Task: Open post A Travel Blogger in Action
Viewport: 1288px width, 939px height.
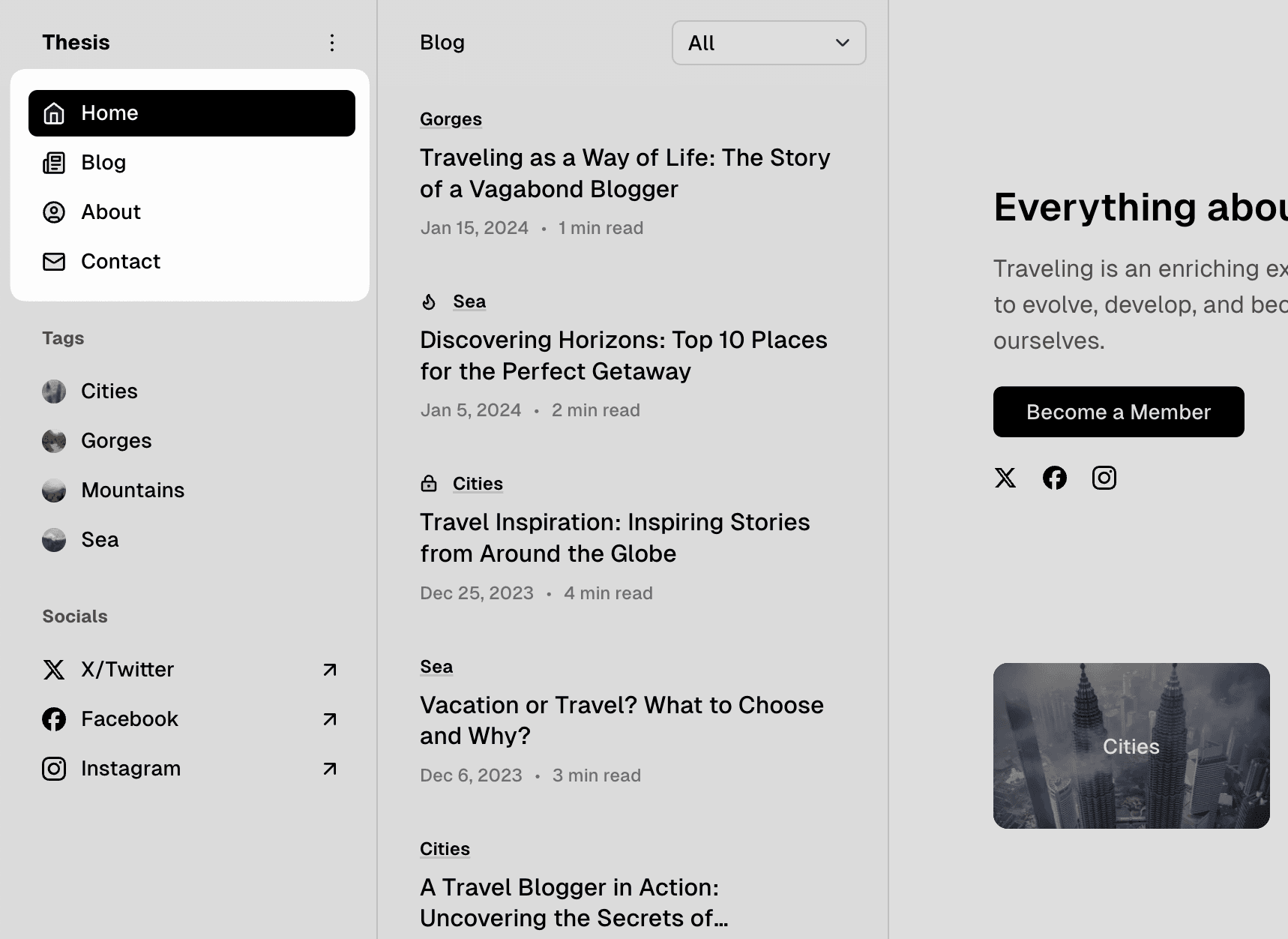Action: (574, 903)
